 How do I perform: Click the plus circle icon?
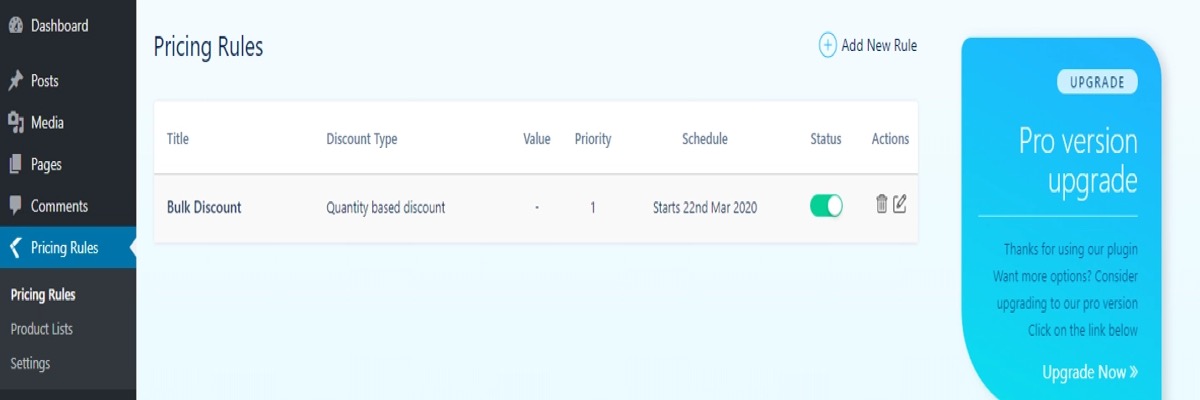pyautogui.click(x=828, y=45)
